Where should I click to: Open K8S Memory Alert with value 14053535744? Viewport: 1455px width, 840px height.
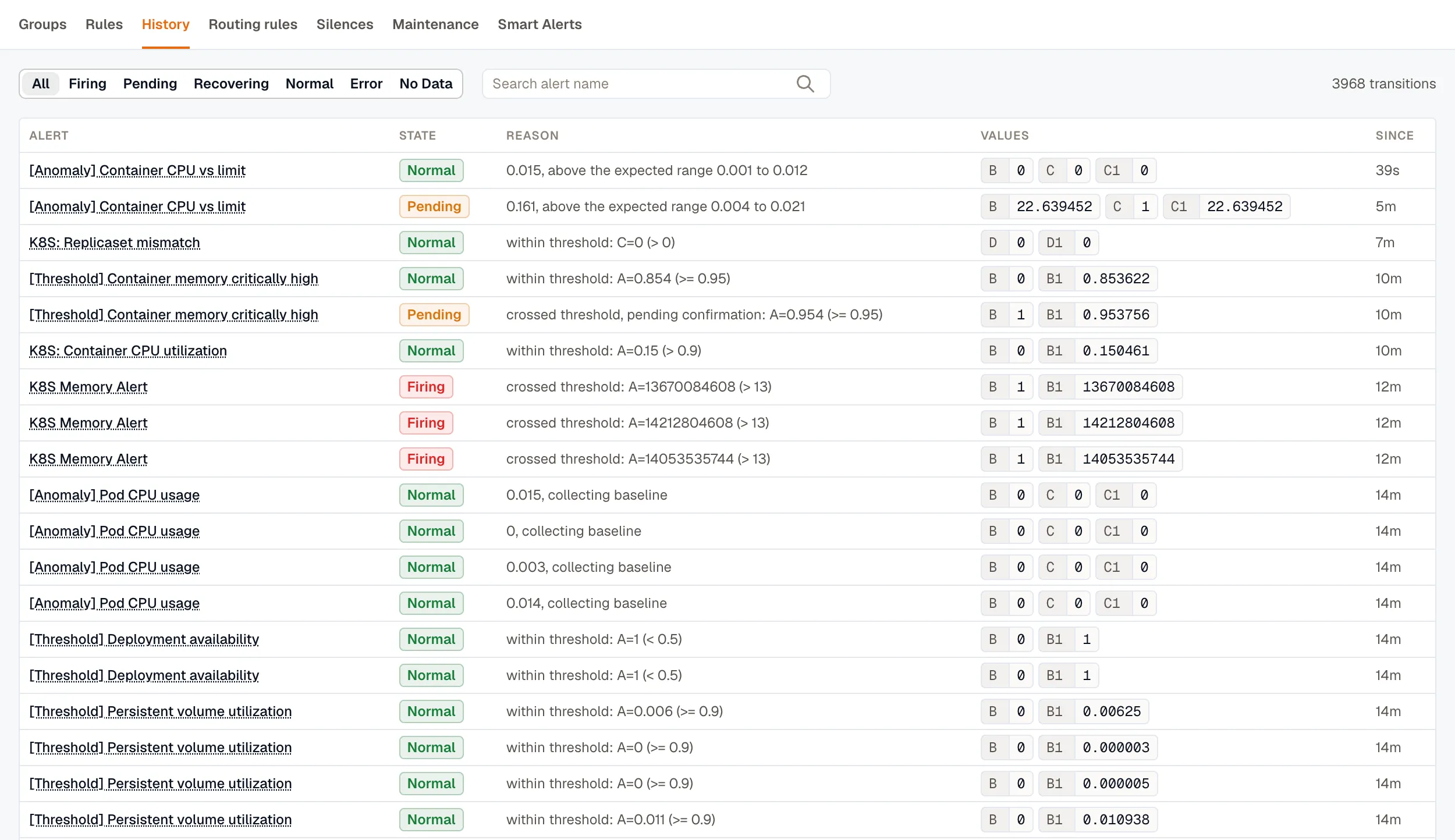88,459
